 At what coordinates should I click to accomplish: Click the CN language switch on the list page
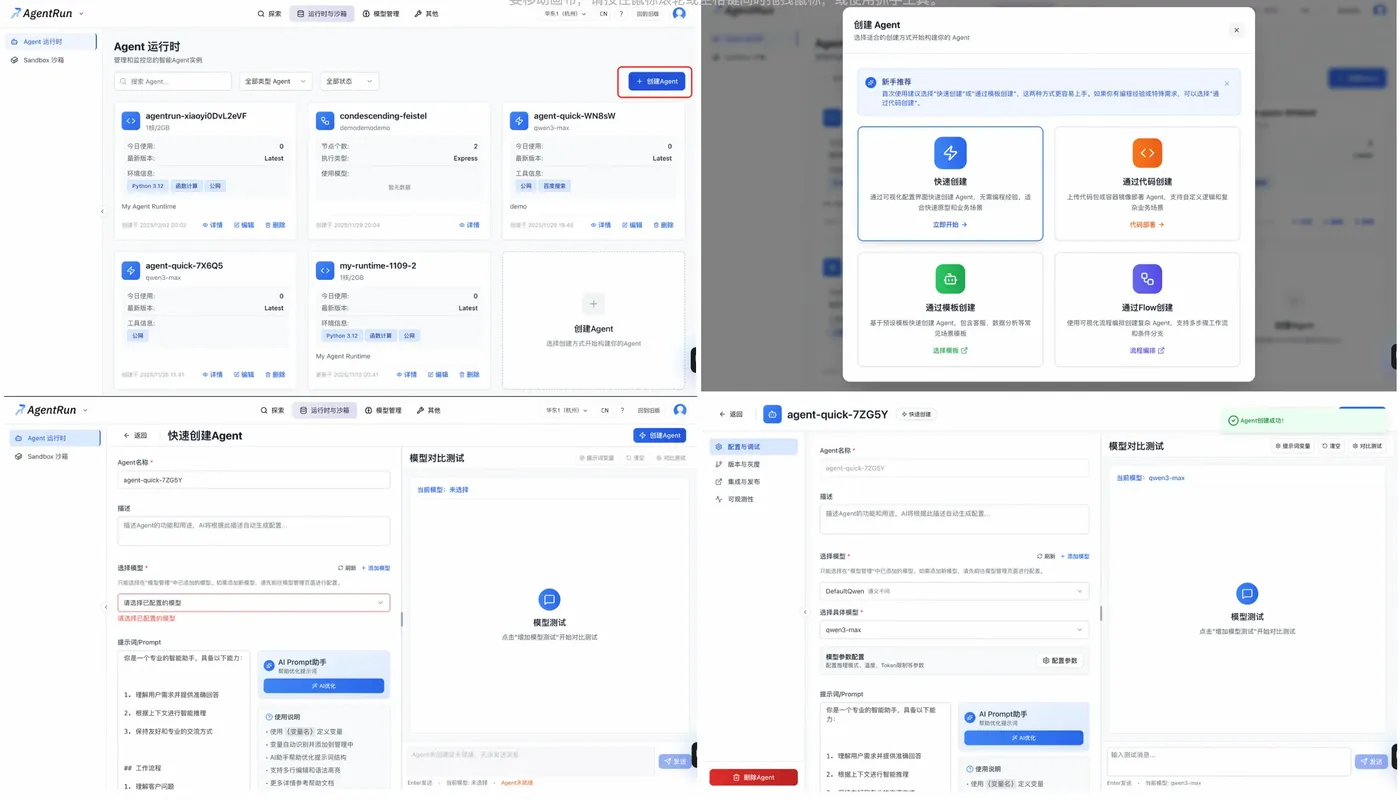[604, 14]
